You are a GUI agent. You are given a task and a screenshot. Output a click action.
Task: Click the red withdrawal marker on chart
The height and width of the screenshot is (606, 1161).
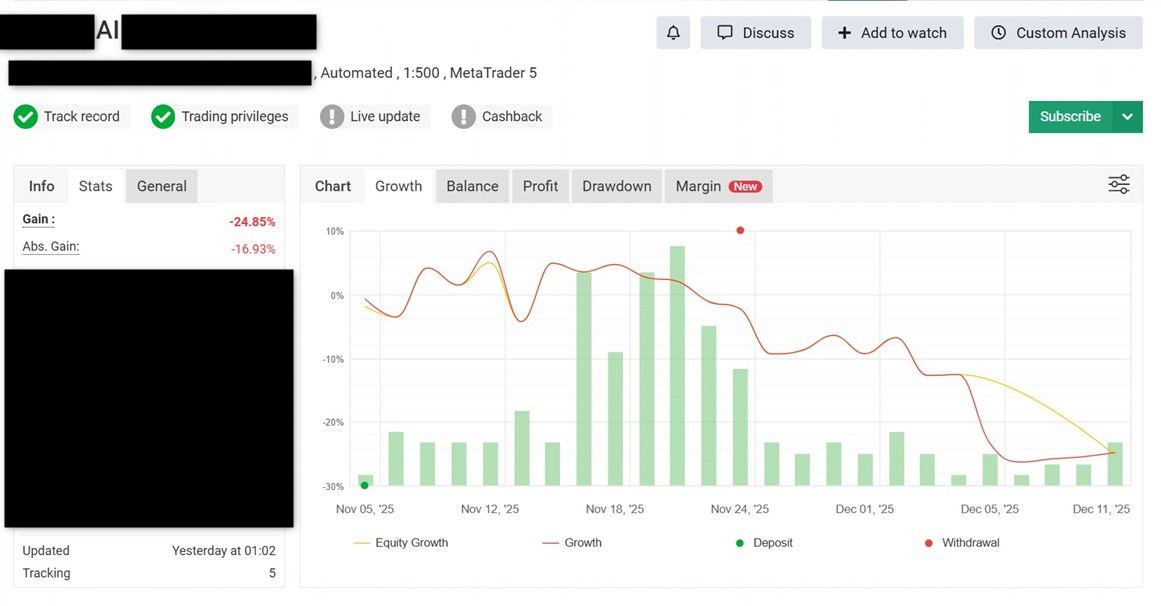tap(740, 231)
